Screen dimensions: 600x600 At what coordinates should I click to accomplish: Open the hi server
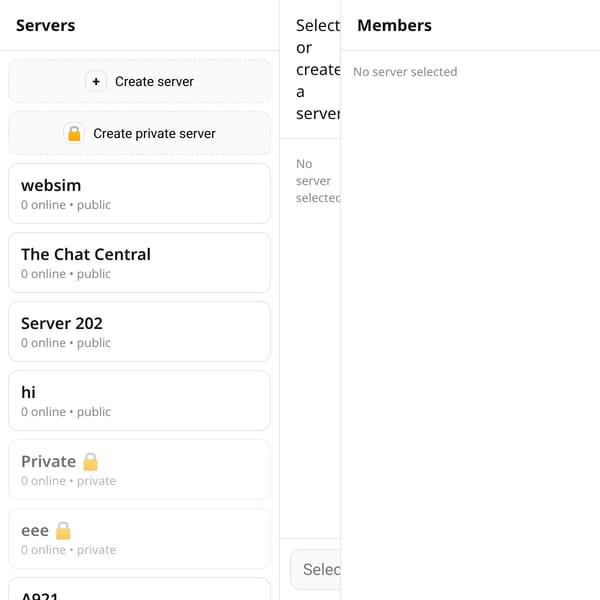(x=139, y=400)
